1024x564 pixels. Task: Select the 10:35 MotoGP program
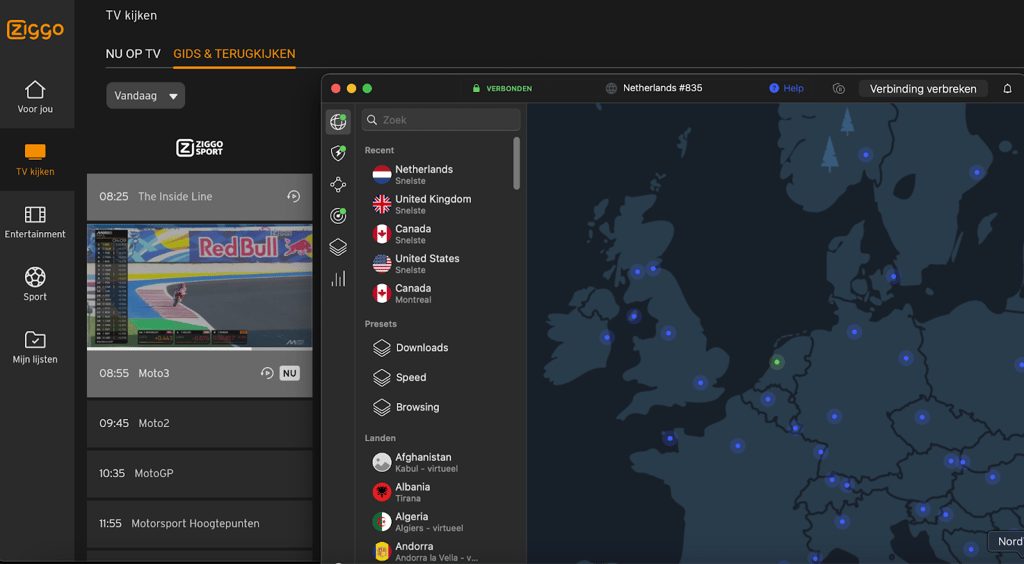point(200,473)
